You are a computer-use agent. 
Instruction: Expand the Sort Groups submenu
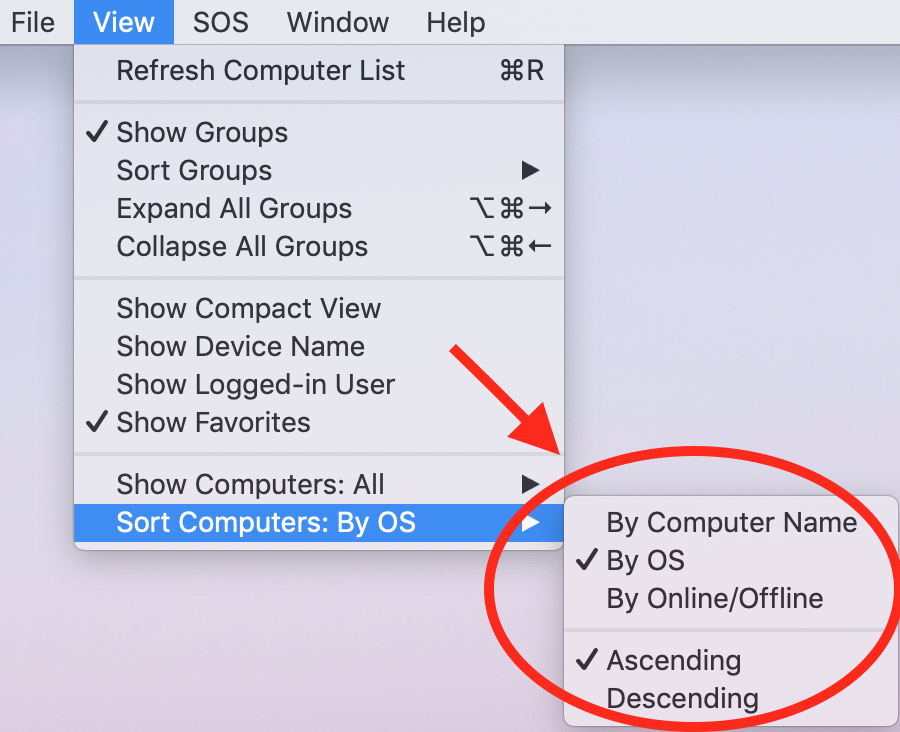319,171
